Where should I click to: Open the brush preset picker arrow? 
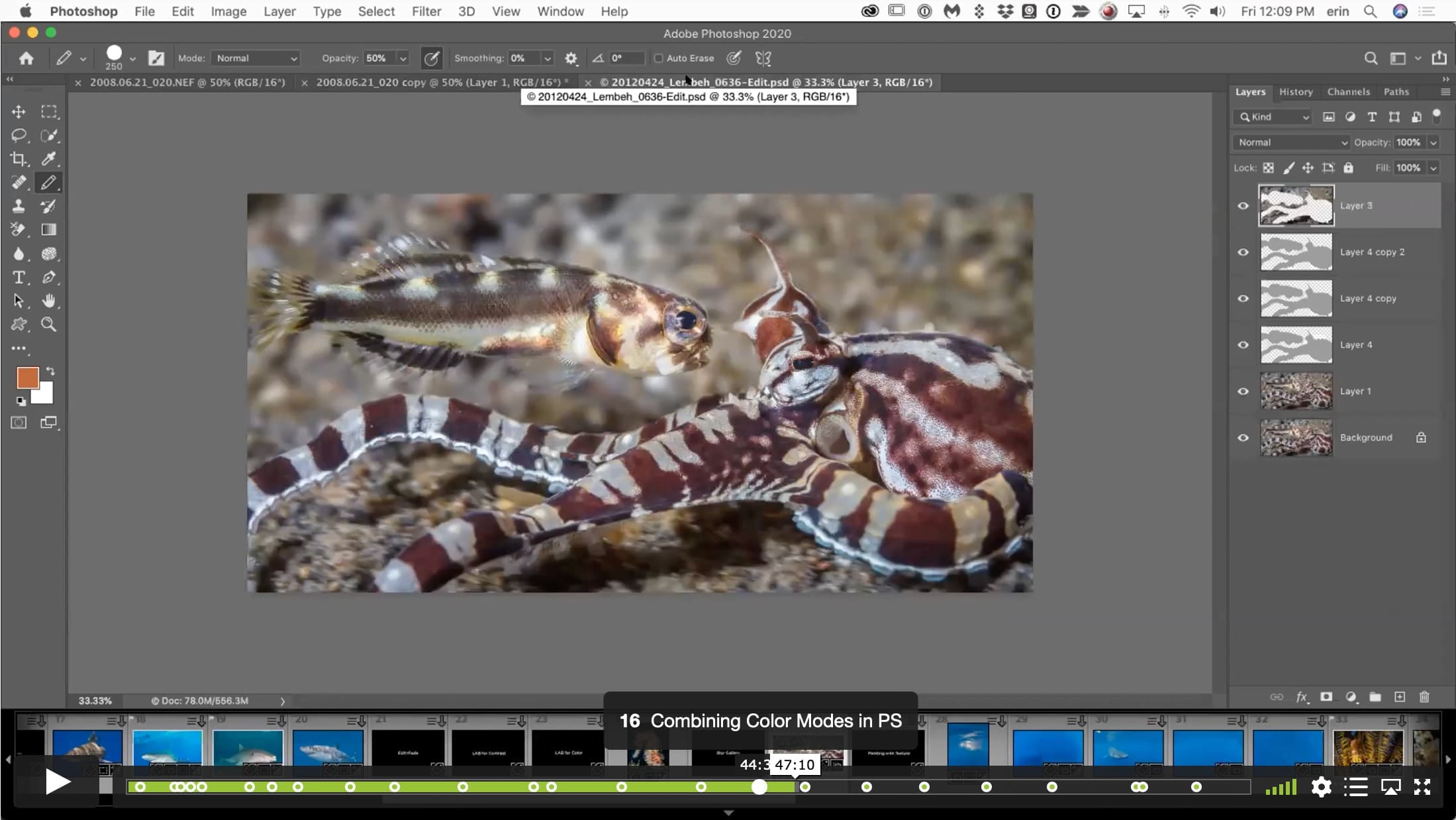point(132,58)
